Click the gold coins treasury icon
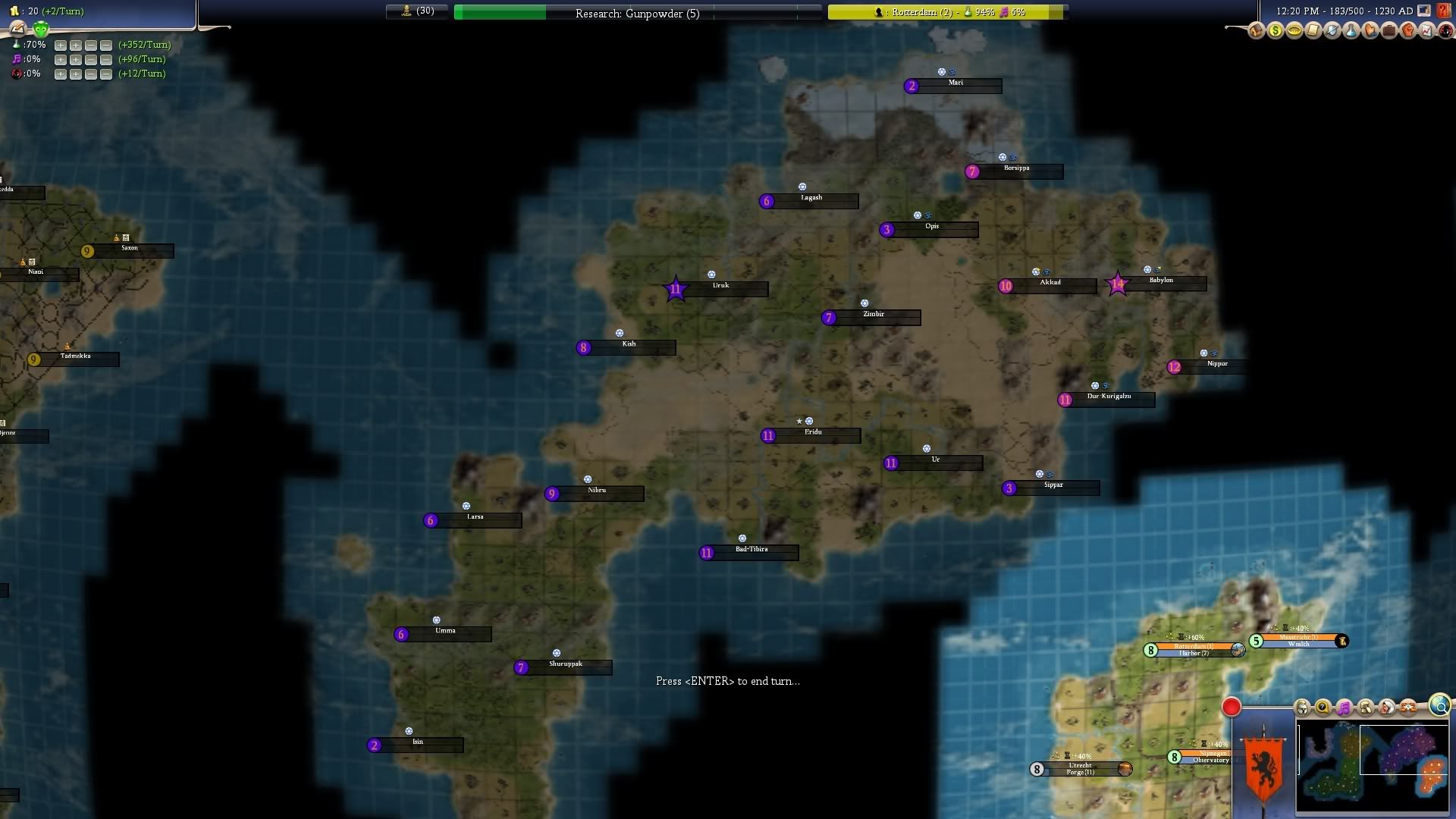Viewport: 1456px width, 819px height. tap(14, 11)
